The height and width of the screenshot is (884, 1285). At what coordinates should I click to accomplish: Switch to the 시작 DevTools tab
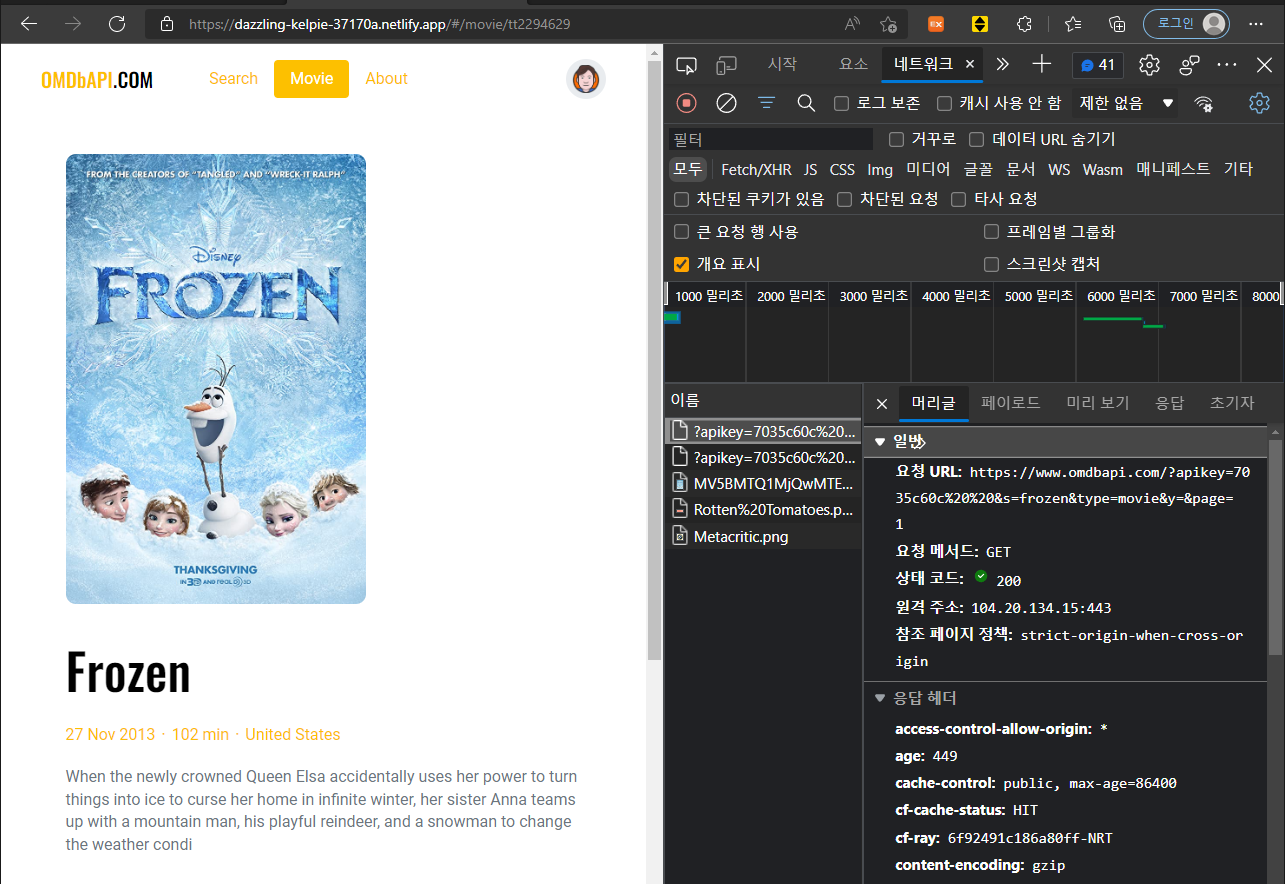782,64
